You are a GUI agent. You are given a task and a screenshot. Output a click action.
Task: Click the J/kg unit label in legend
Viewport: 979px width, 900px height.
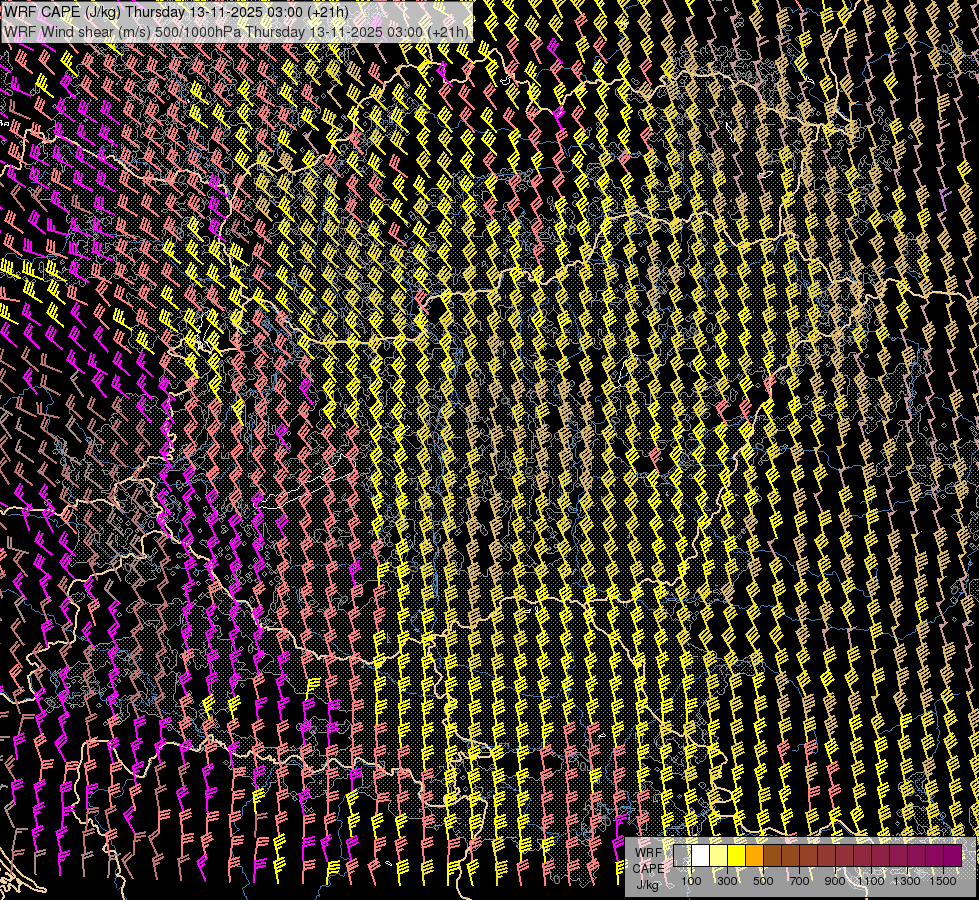click(648, 884)
